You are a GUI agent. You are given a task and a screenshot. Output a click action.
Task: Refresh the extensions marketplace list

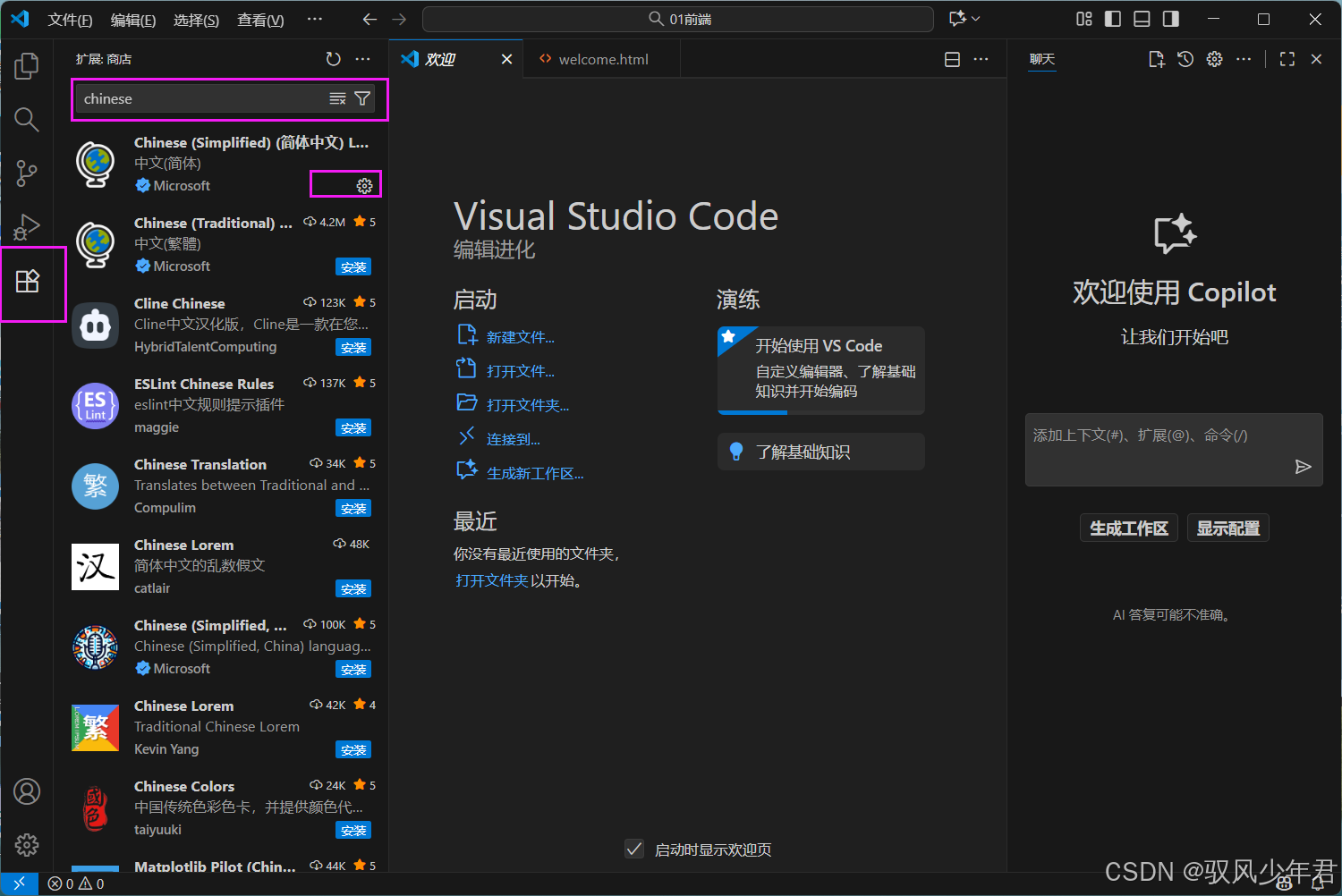(334, 59)
